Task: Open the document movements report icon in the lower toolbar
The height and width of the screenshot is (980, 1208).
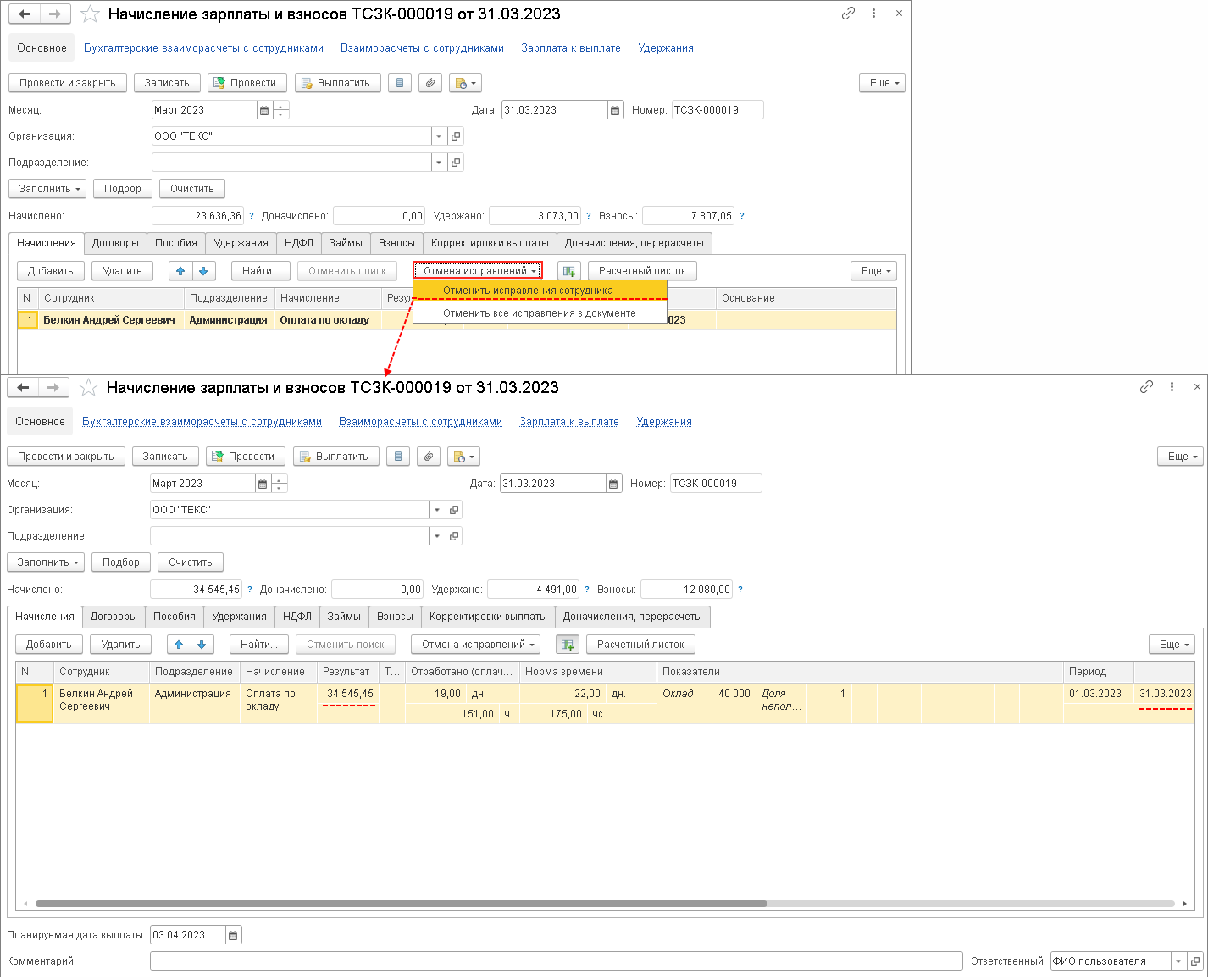Action: (398, 457)
